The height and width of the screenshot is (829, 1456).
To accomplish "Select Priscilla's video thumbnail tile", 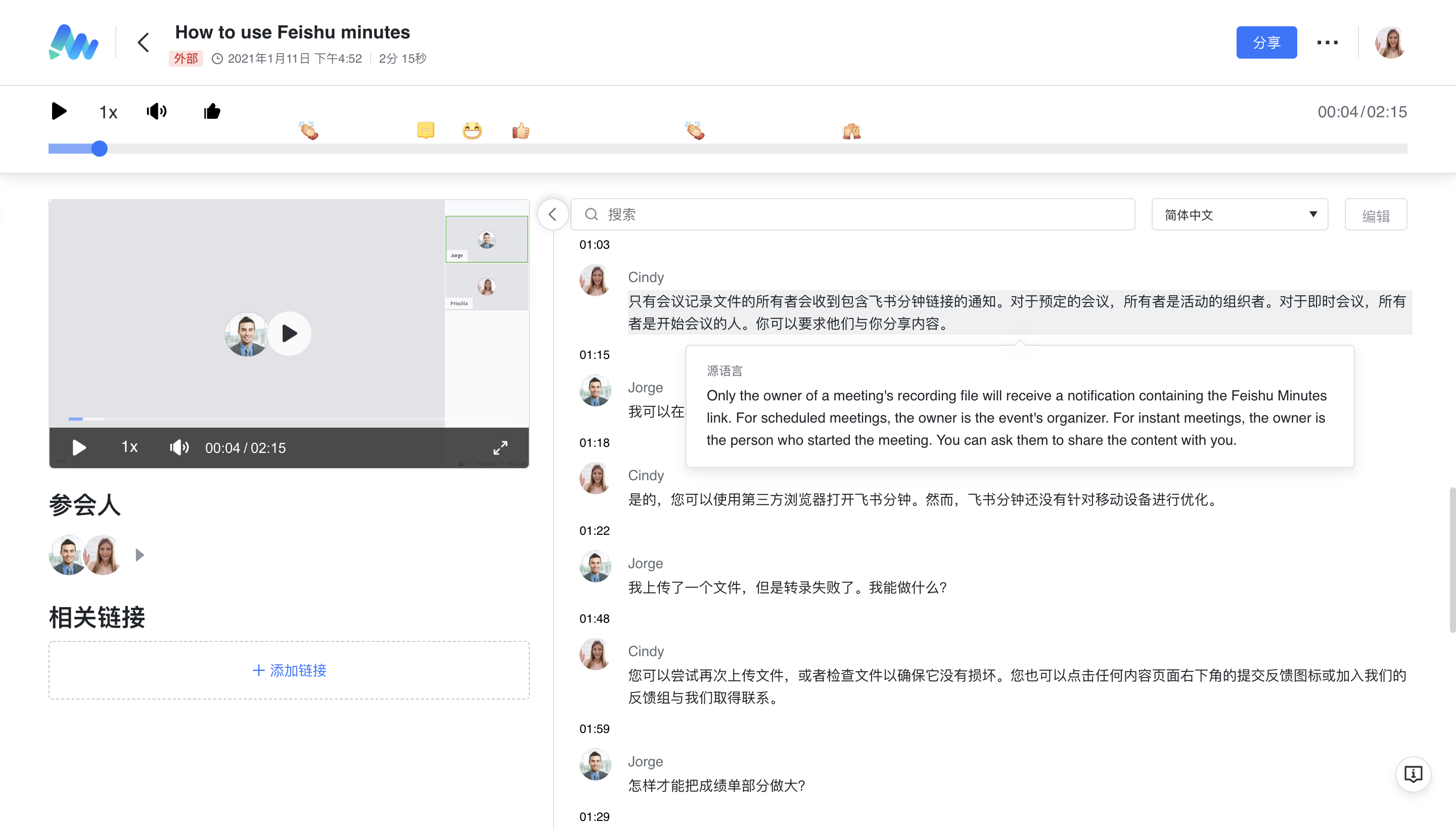I will [x=486, y=287].
